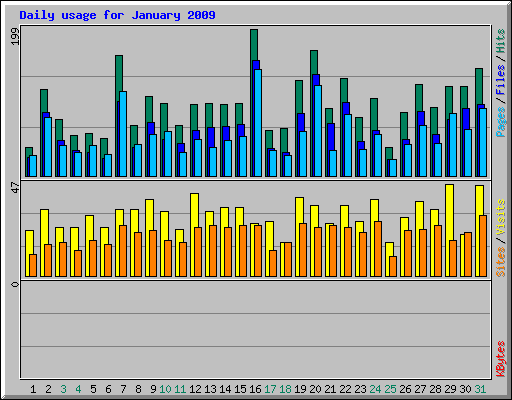Choose day '13' axis label
Screen dimensions: 512x400
pos(210,389)
